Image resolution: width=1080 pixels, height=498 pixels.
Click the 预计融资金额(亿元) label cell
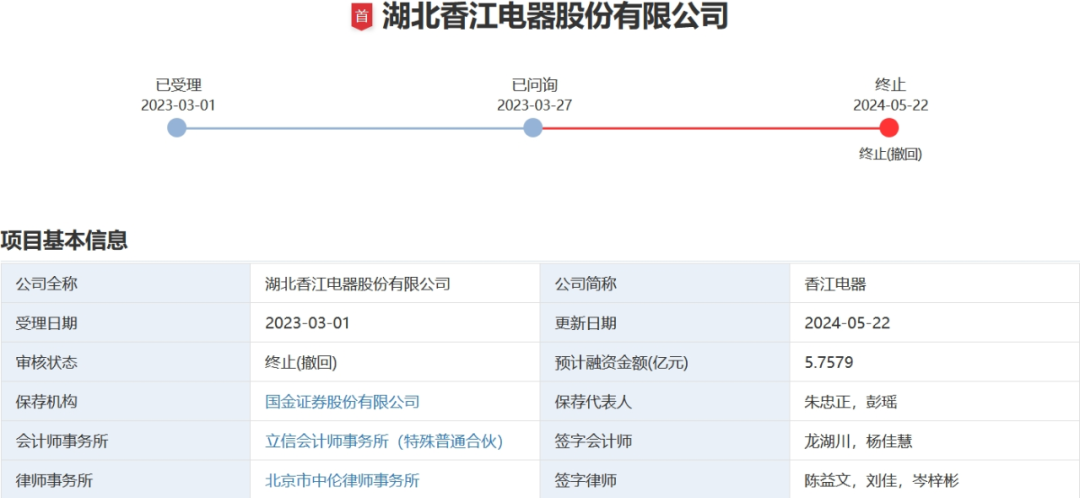pyautogui.click(x=665, y=362)
